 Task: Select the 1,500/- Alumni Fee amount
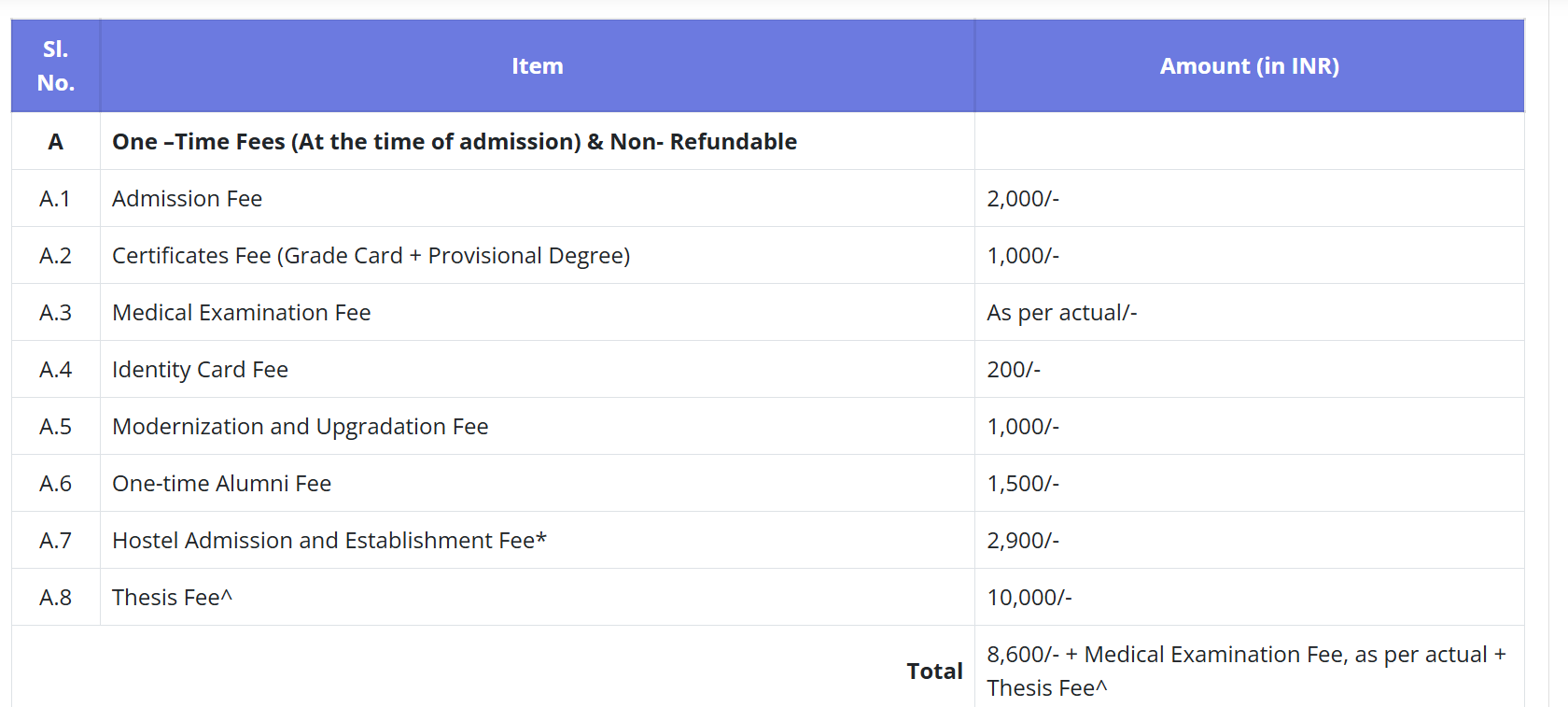[x=1023, y=484]
